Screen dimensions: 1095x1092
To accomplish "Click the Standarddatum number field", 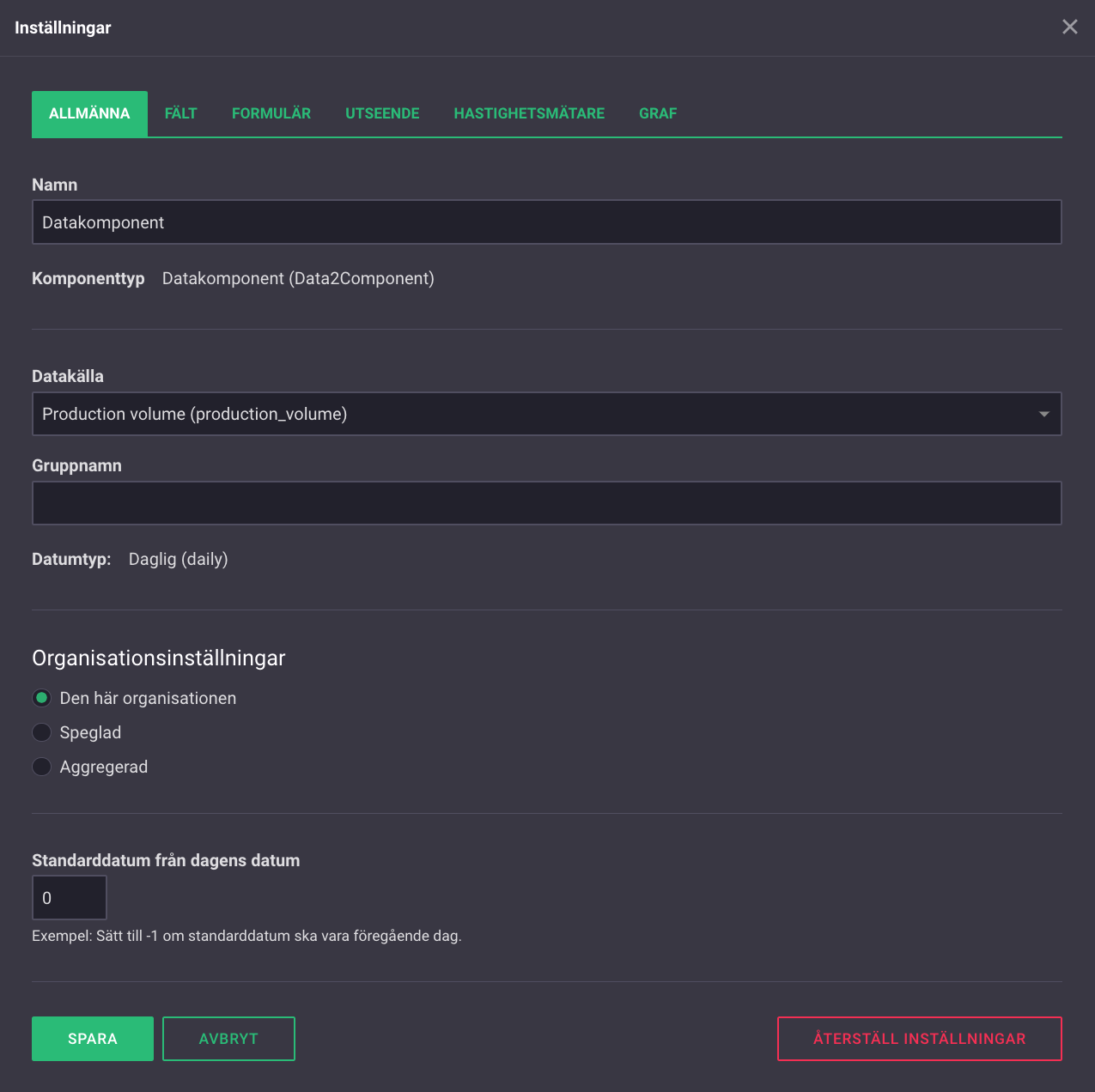I will click(x=69, y=898).
